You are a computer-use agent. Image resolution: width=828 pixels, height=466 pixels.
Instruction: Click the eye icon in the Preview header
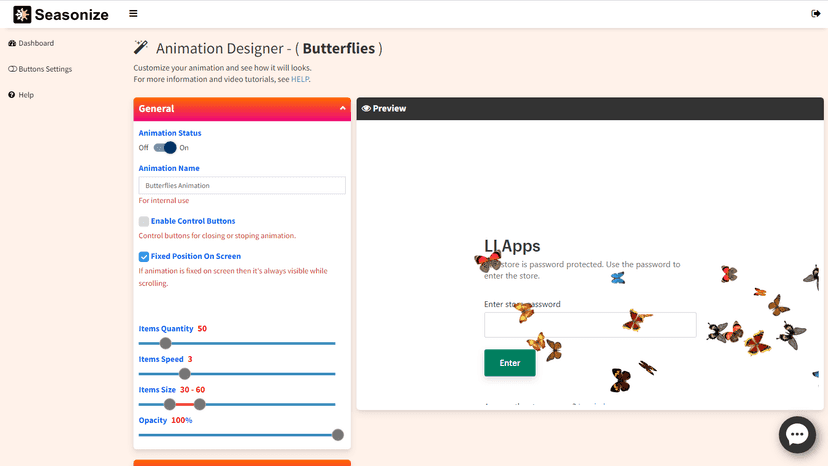(x=366, y=108)
